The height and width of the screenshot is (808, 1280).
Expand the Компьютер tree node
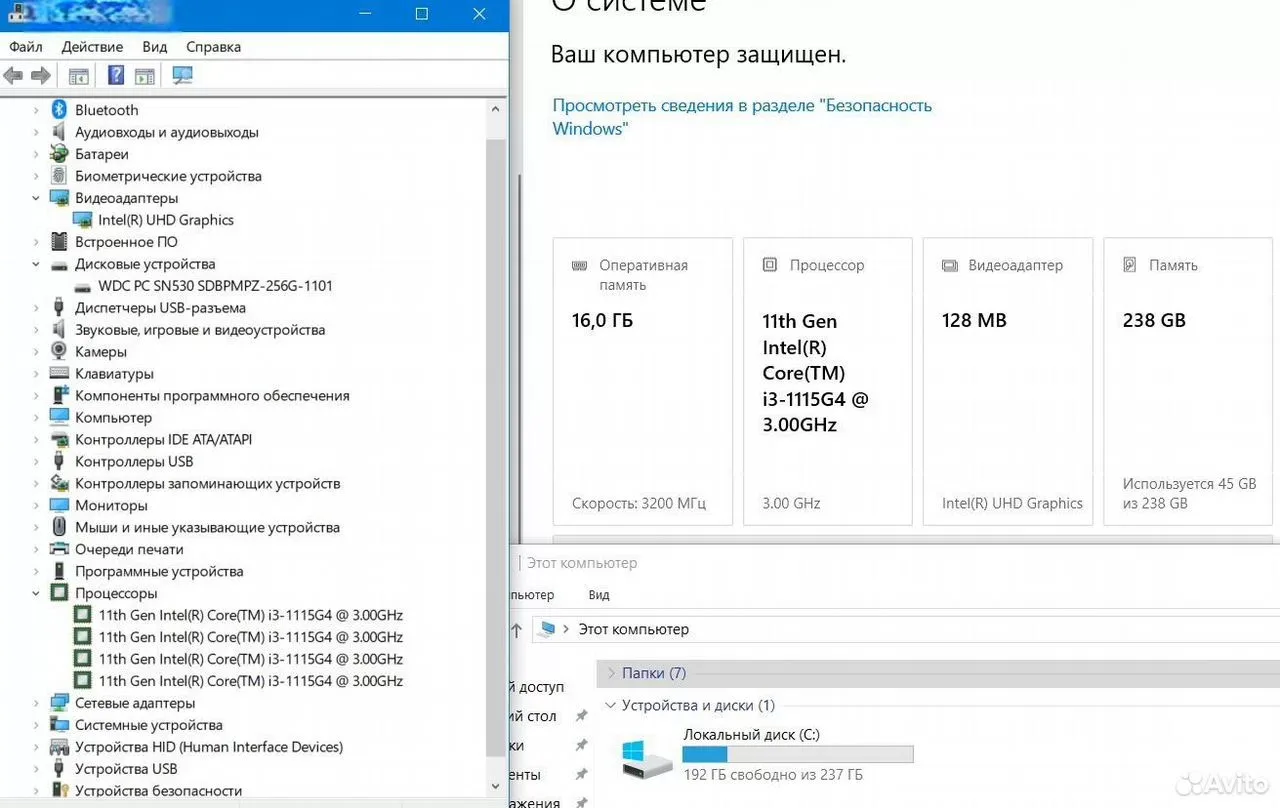point(36,418)
